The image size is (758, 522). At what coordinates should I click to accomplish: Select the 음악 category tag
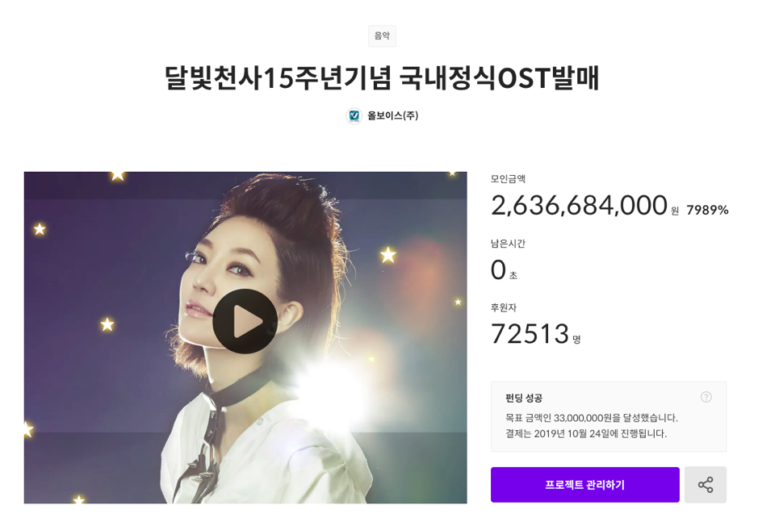pos(382,36)
